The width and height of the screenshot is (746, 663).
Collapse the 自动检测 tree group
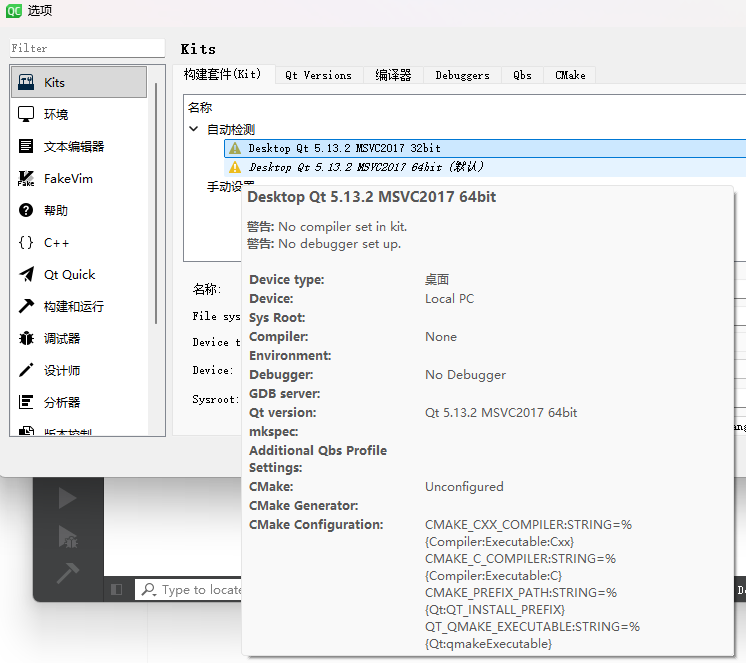tap(194, 129)
